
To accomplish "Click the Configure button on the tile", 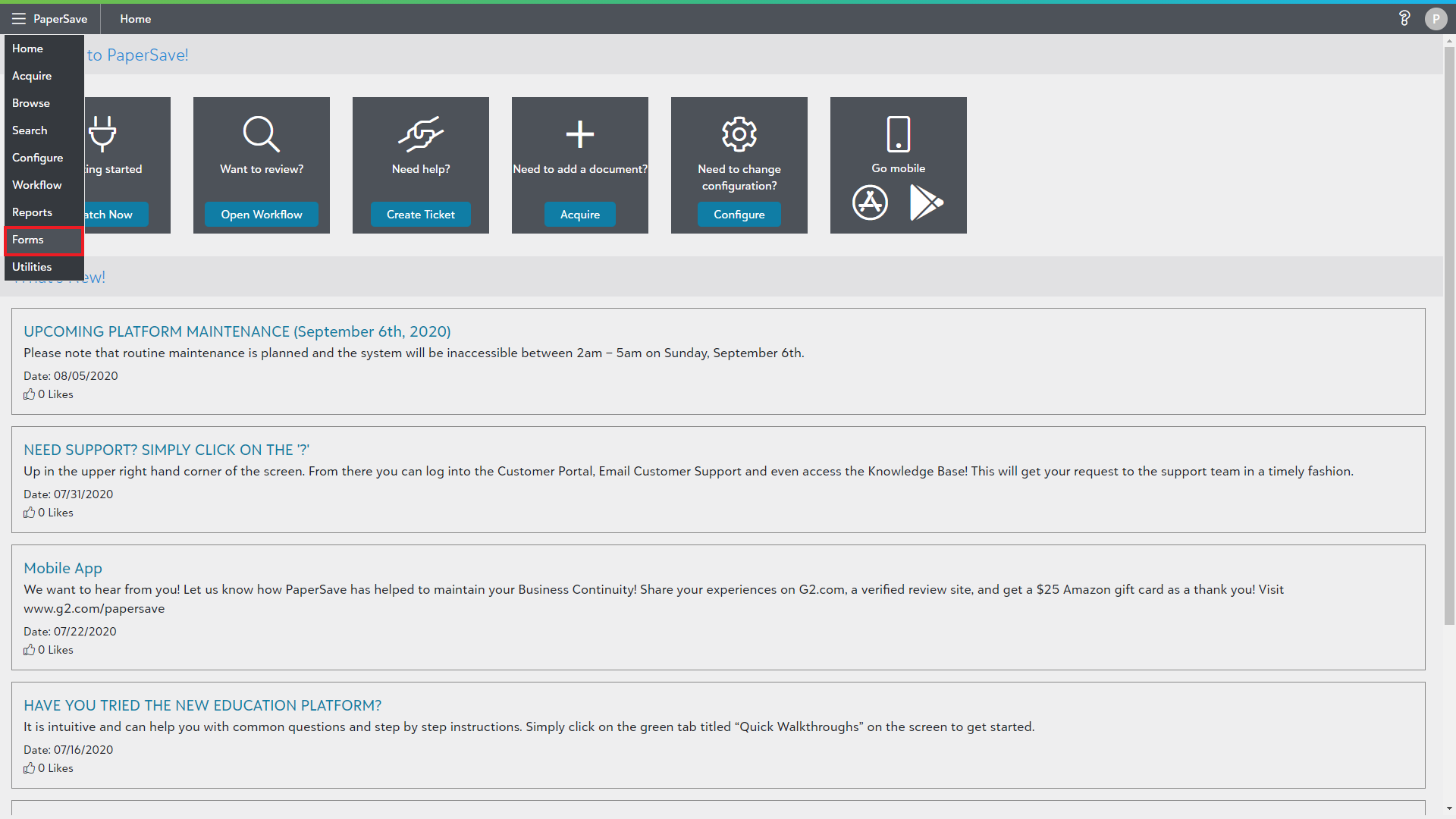I will [x=739, y=215].
